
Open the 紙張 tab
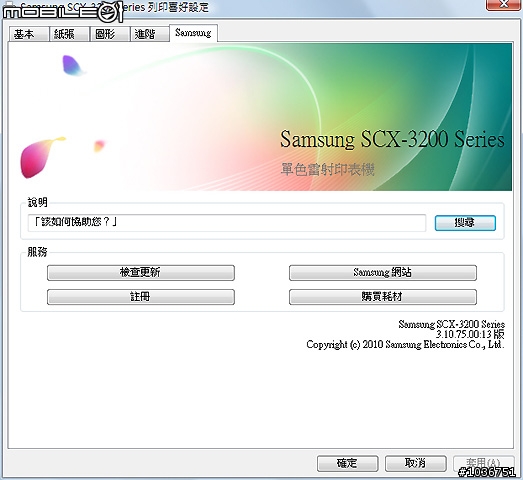(x=69, y=34)
